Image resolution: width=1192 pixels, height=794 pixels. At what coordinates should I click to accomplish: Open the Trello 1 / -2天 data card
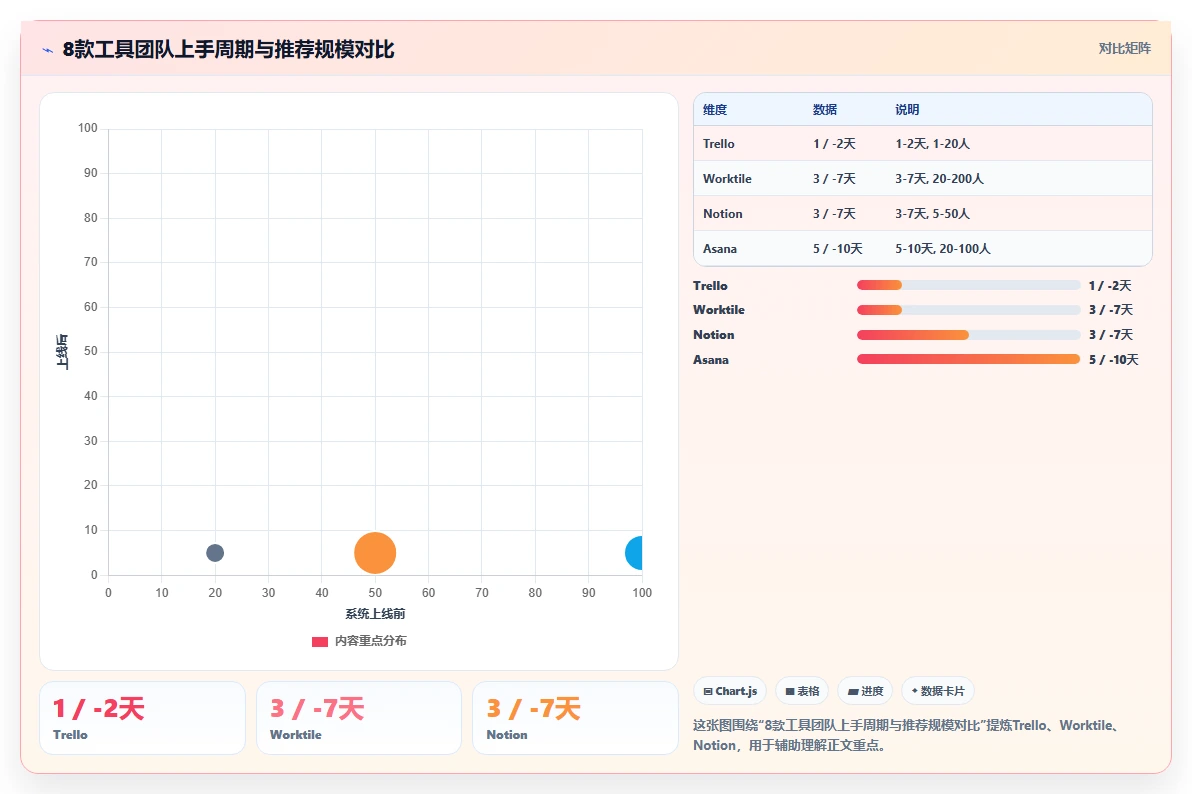coord(142,718)
